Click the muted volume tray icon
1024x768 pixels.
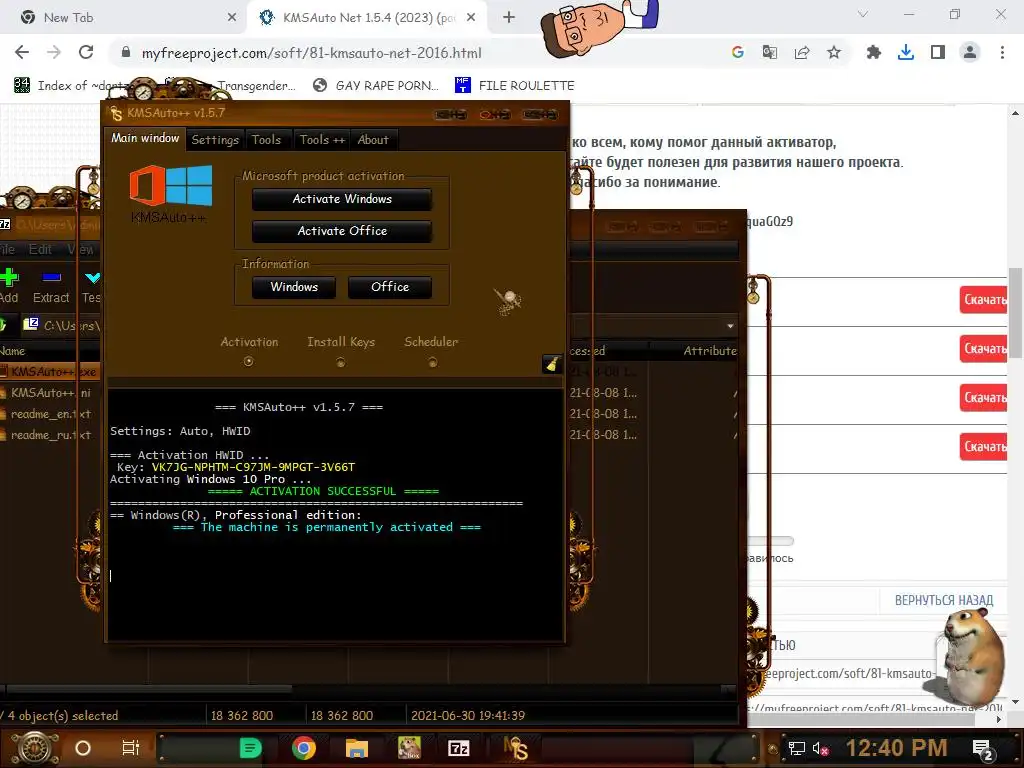click(x=820, y=748)
